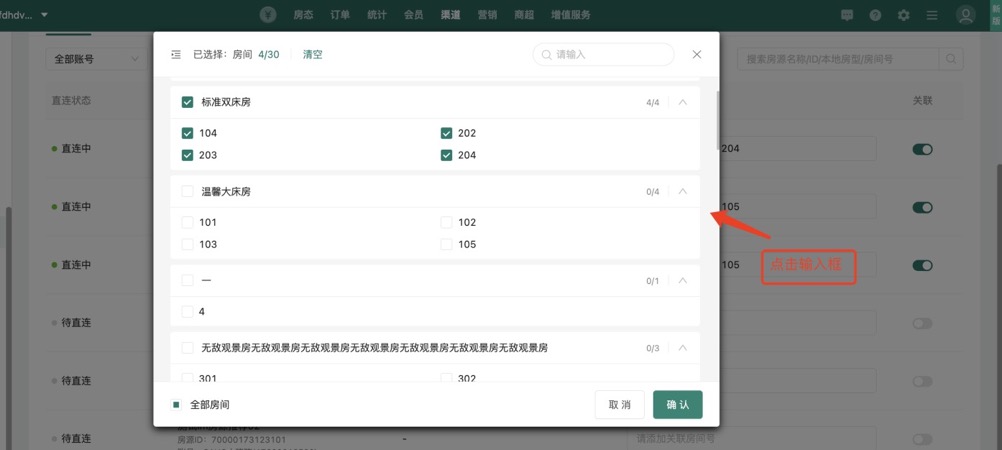This screenshot has height=450, width=1002.
Task: Open the 会员 menu item
Action: pos(413,15)
